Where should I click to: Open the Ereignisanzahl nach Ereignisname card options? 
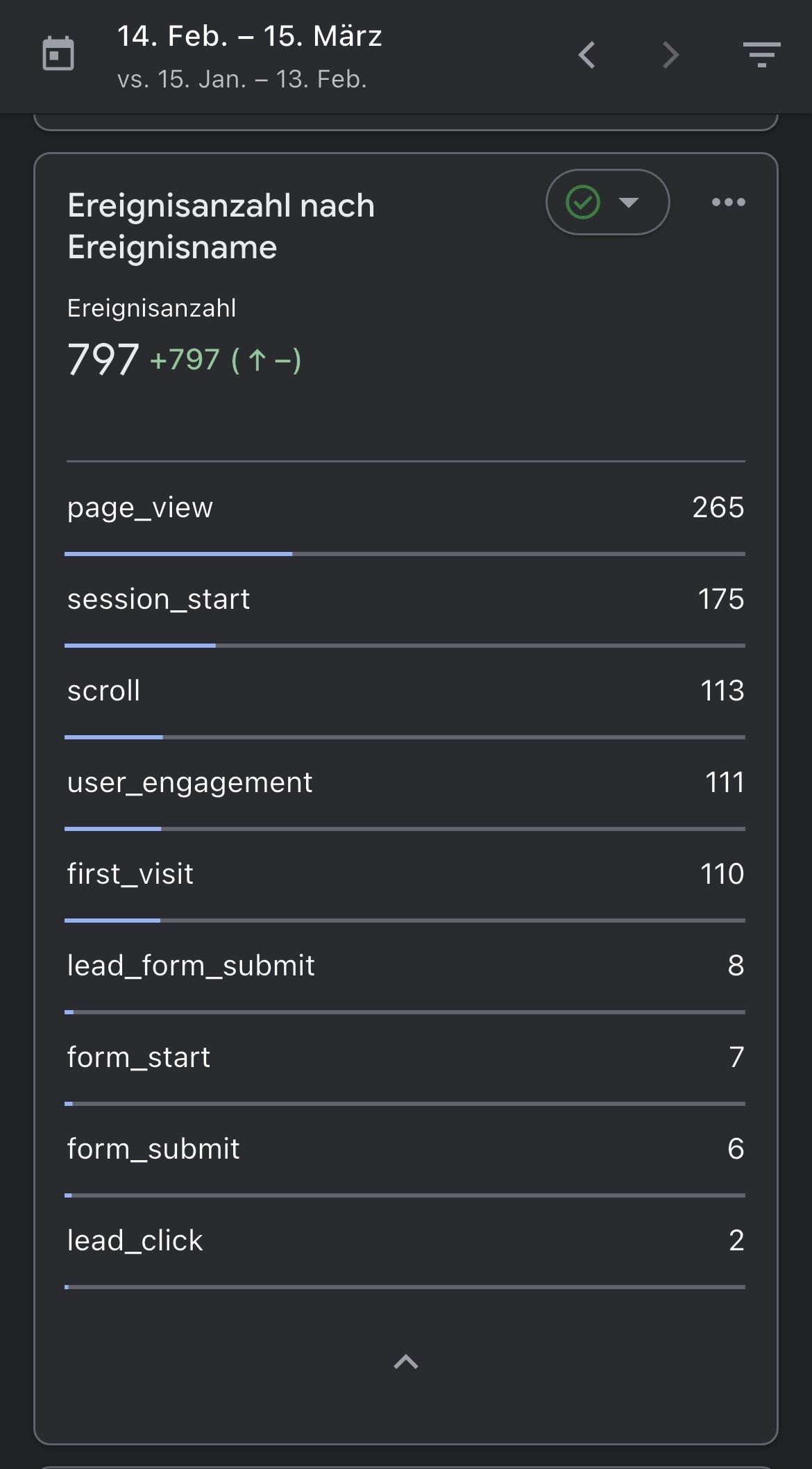click(x=728, y=202)
